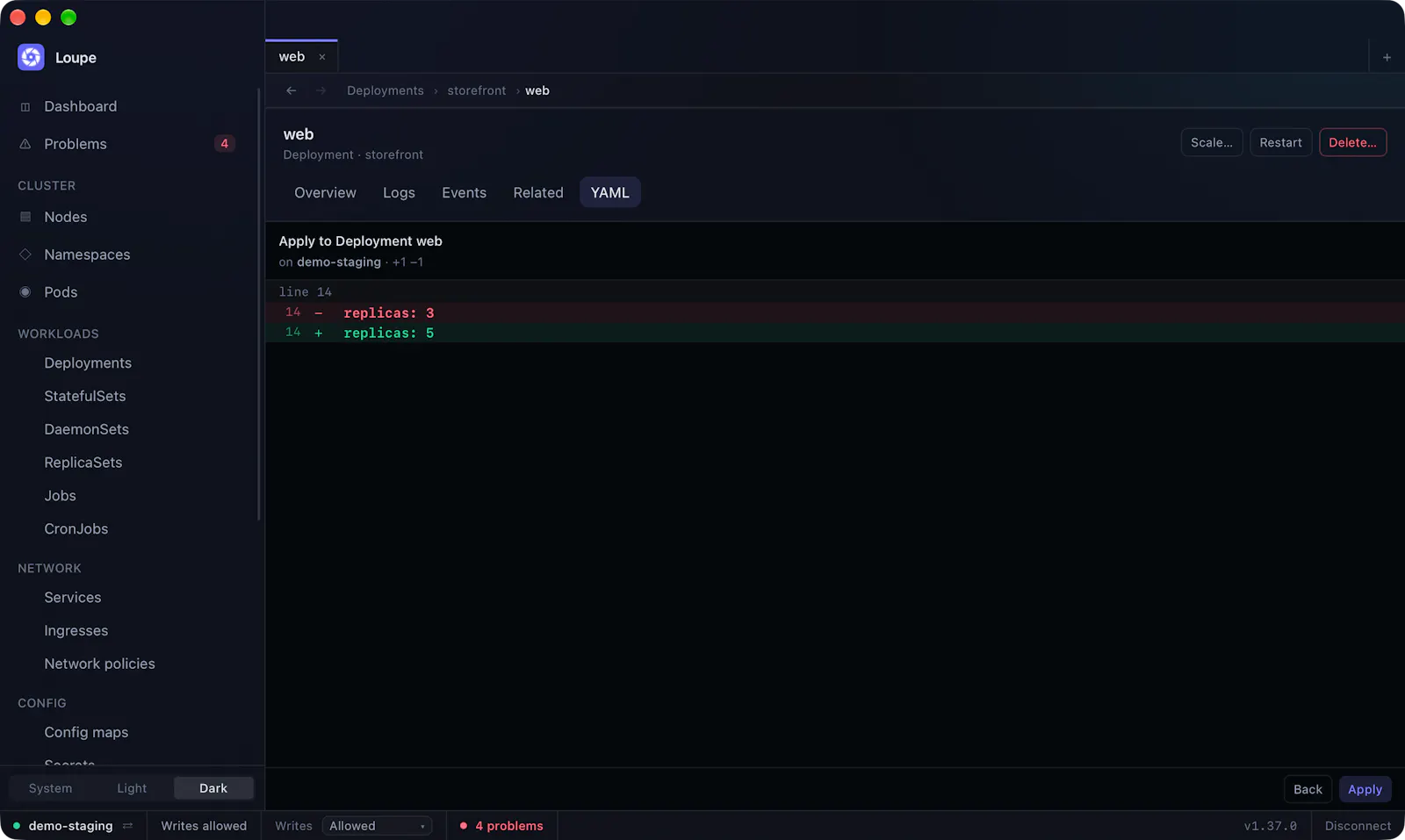Screen dimensions: 1405x840
Task: Open the Writes Allowed dropdown
Action: pyautogui.click(x=377, y=826)
